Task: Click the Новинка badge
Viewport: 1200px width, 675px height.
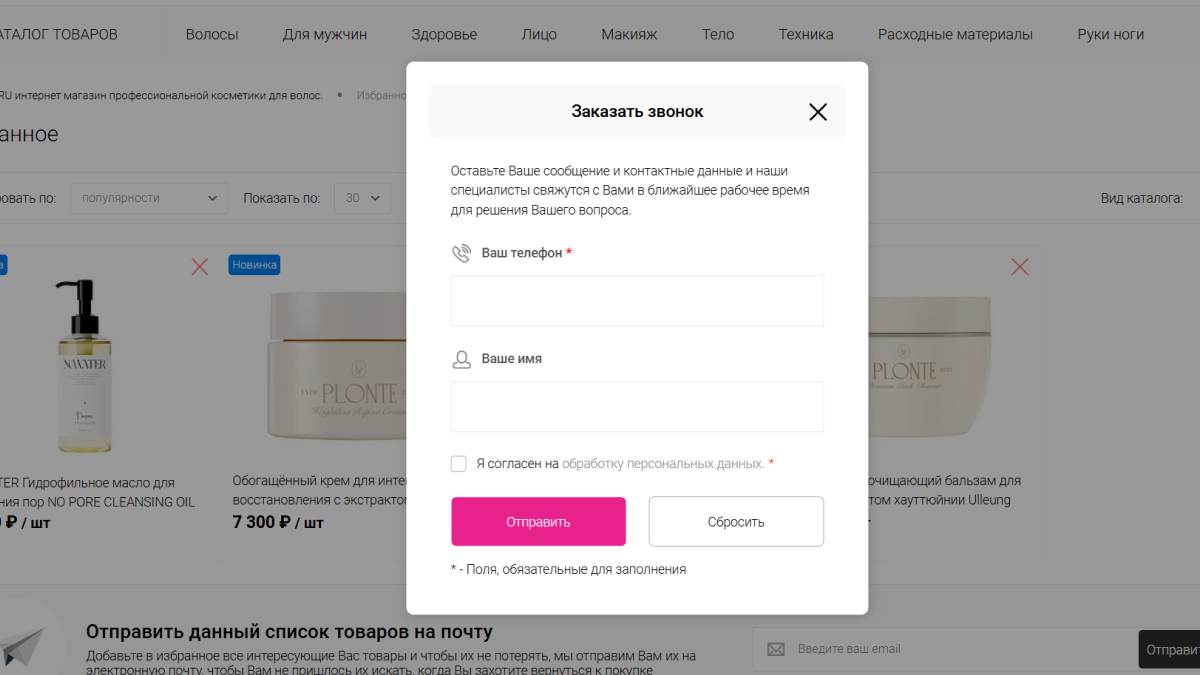Action: tap(254, 264)
